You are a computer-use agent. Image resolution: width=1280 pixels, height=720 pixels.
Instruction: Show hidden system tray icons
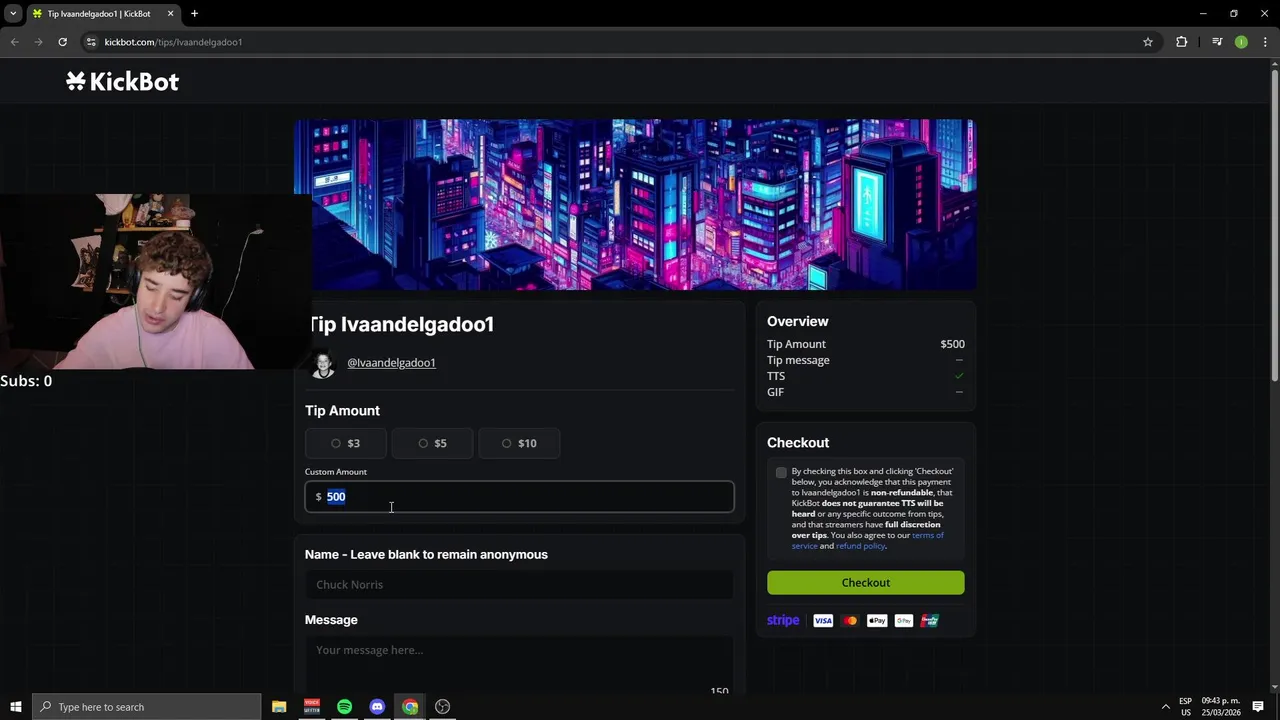pyautogui.click(x=1165, y=707)
